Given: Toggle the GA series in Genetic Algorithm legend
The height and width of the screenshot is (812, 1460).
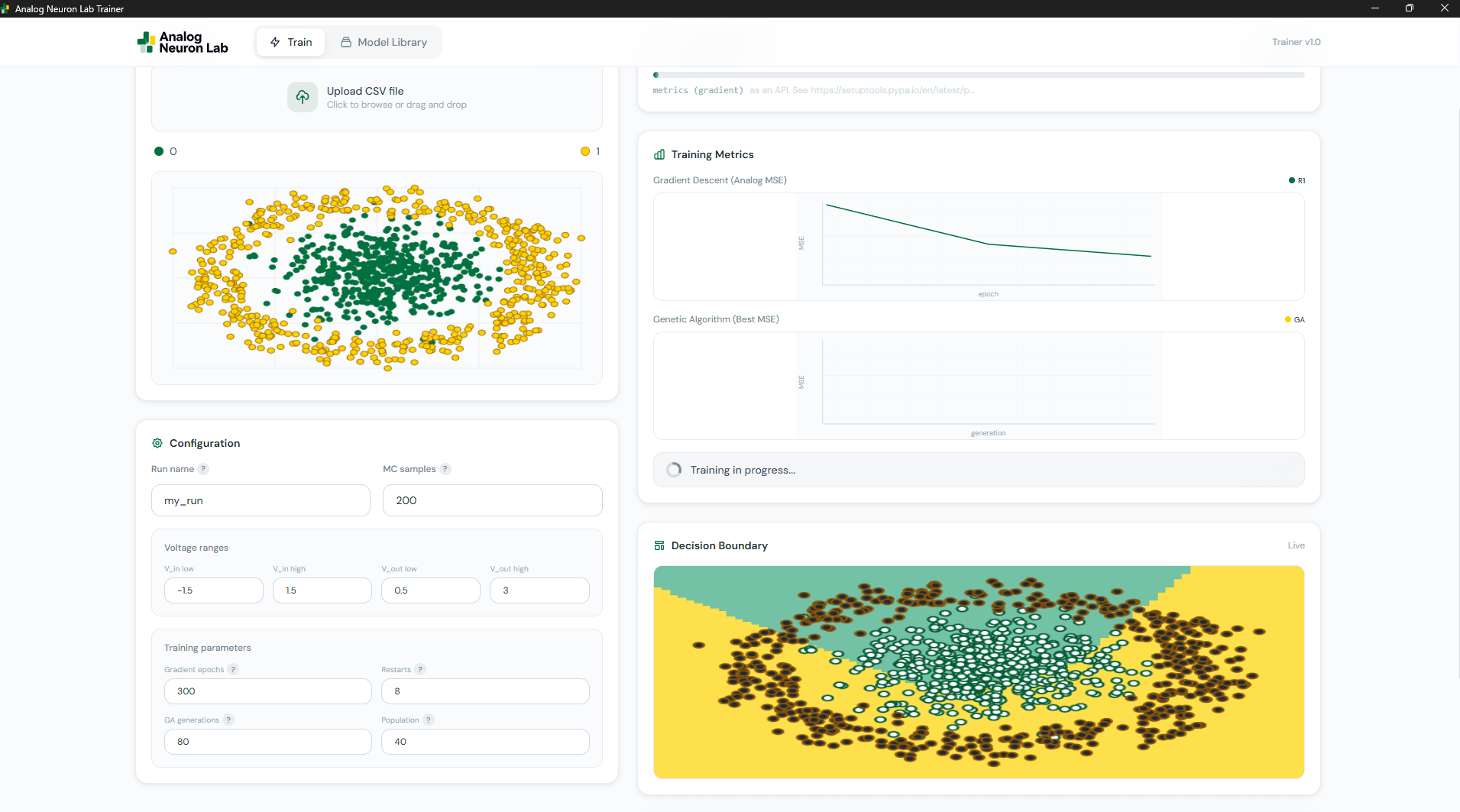Looking at the screenshot, I should tap(1294, 319).
